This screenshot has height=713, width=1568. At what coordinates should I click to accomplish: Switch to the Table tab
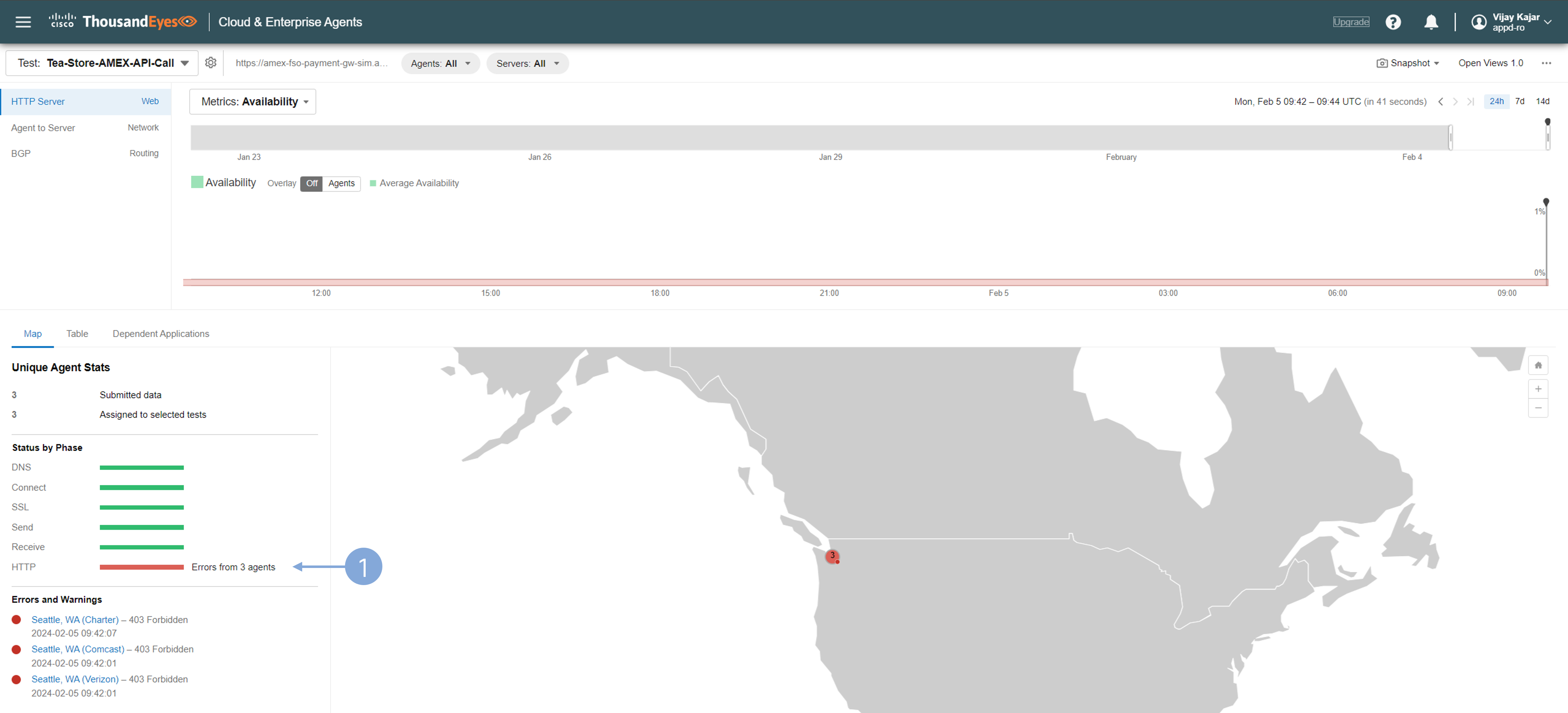click(77, 334)
